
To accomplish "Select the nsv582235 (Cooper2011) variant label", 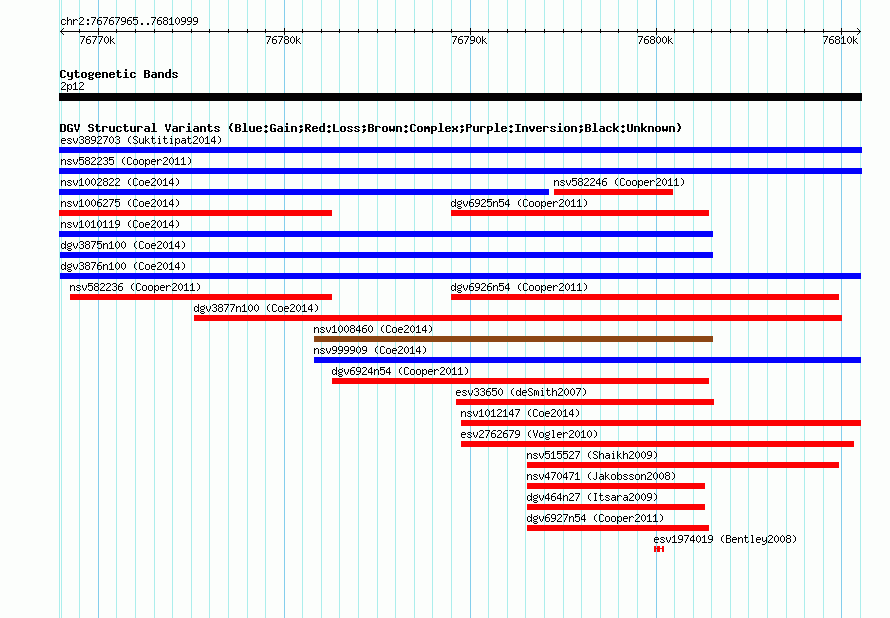I will click(x=126, y=161).
